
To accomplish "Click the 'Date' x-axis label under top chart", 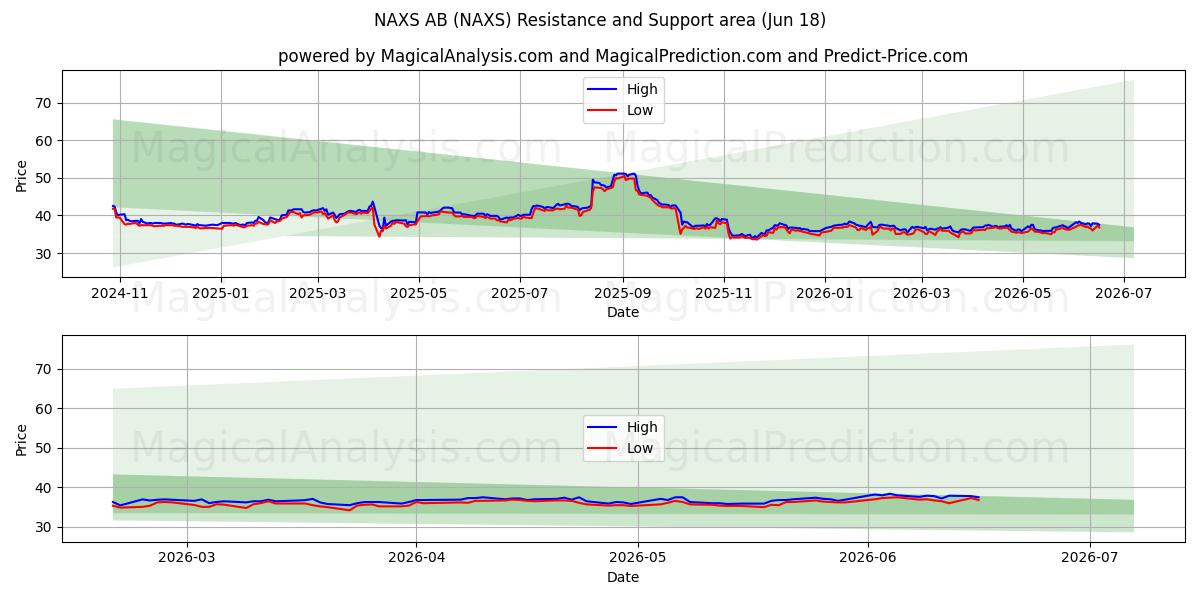I will [x=622, y=313].
